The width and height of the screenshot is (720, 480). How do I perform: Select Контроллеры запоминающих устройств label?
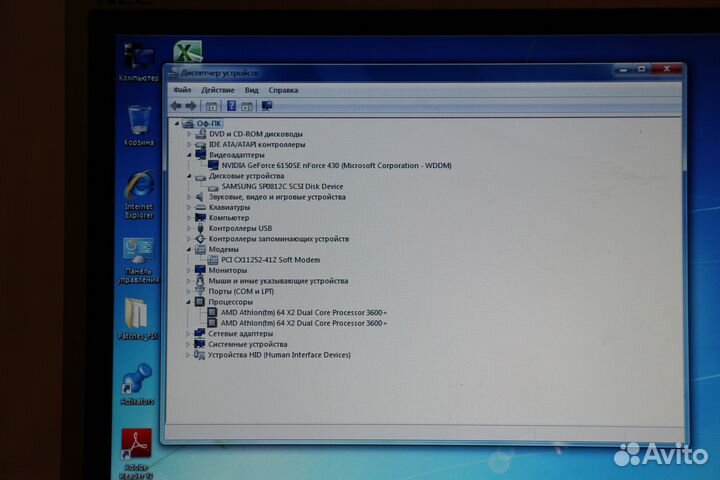(279, 239)
